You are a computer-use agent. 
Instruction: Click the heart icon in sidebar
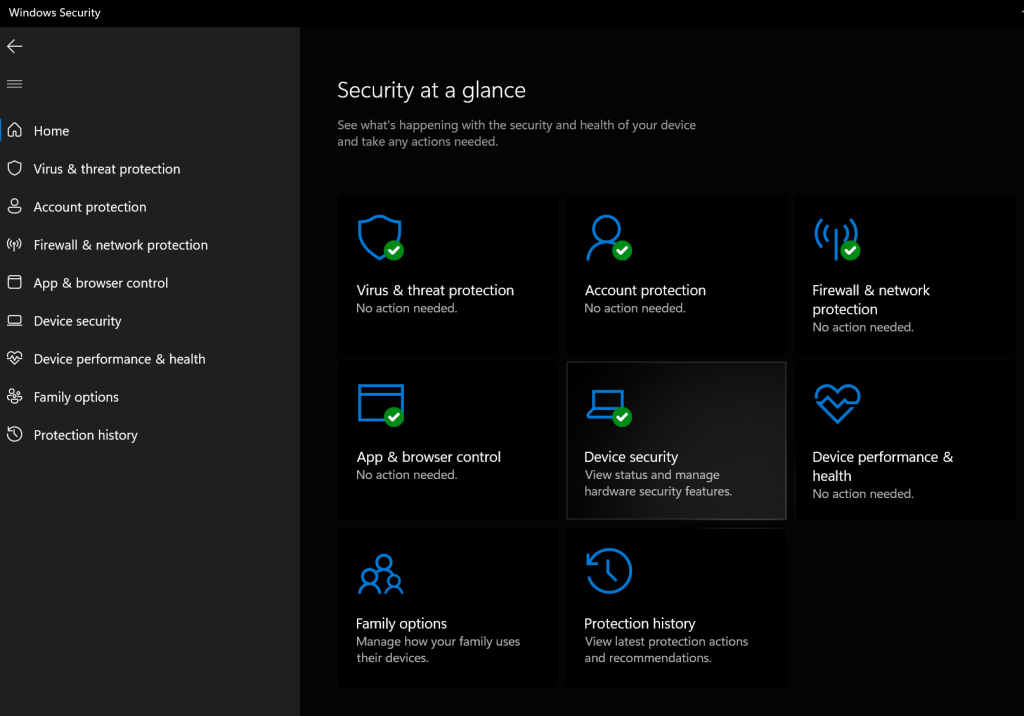pyautogui.click(x=14, y=359)
